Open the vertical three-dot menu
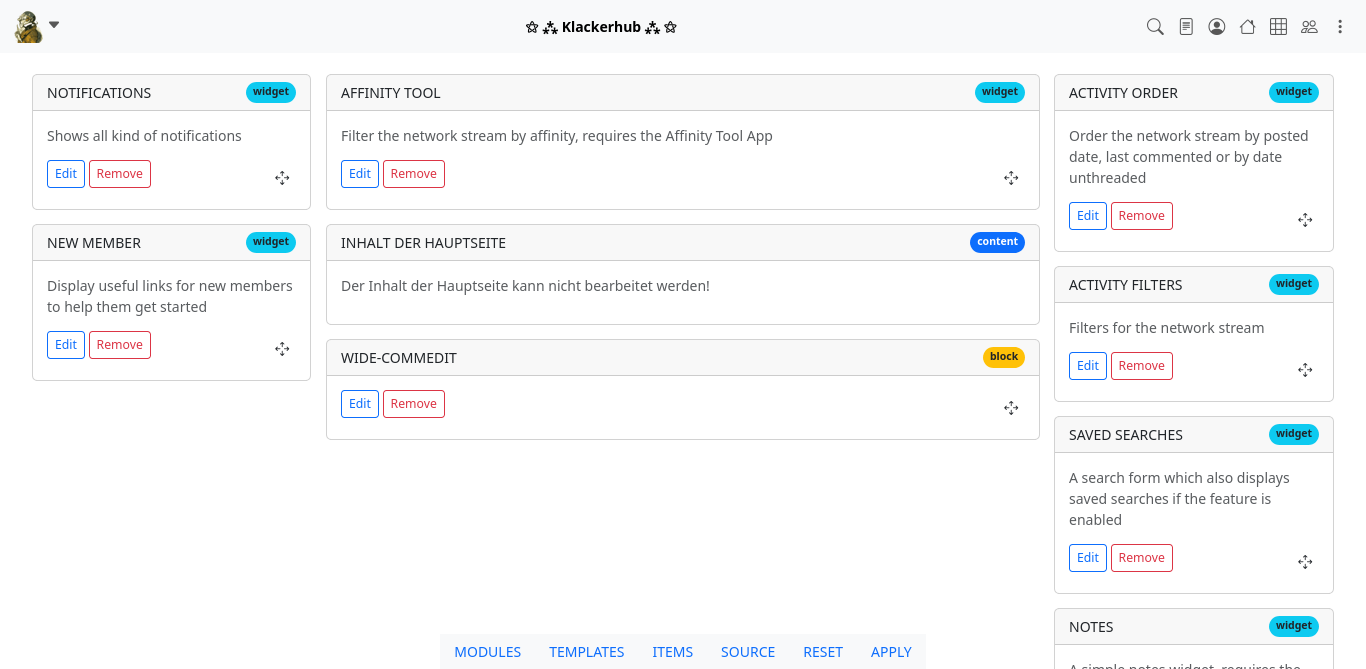The image size is (1366, 669). (x=1341, y=27)
